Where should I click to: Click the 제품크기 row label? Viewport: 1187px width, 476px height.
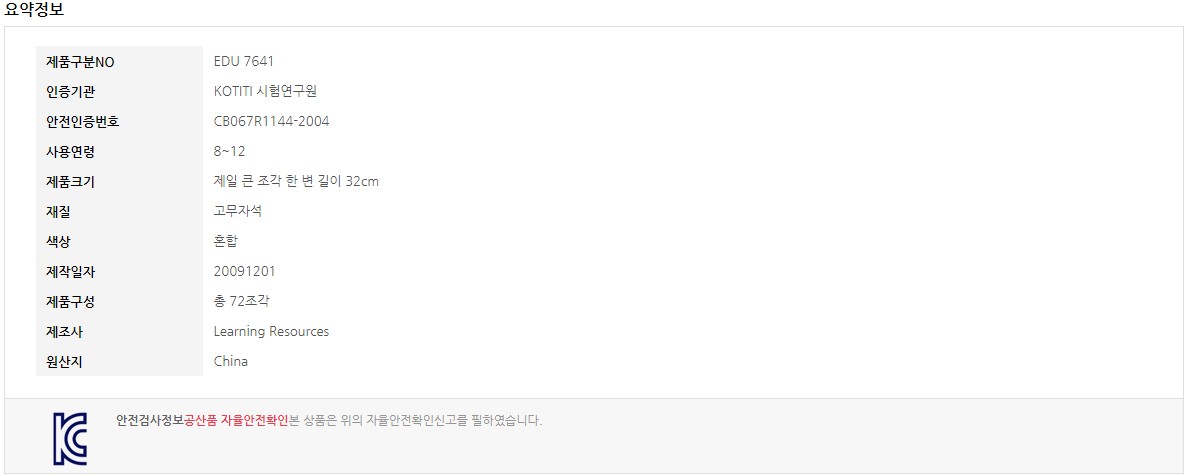tap(71, 182)
